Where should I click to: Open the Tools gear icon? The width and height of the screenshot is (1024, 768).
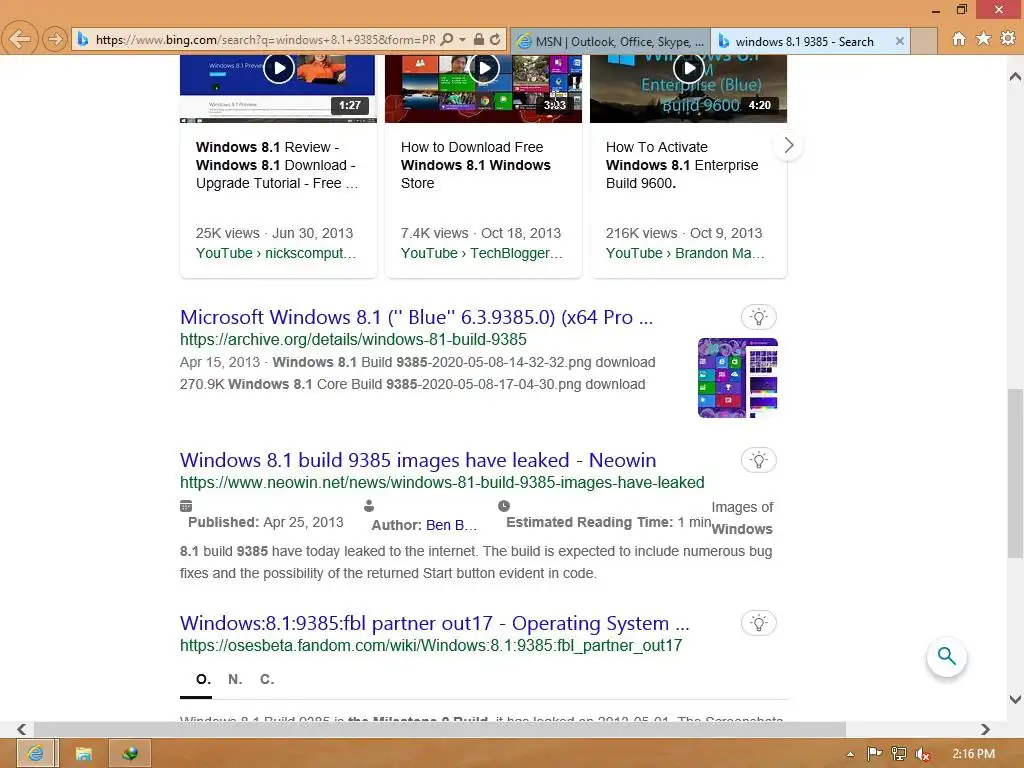pos(1008,39)
